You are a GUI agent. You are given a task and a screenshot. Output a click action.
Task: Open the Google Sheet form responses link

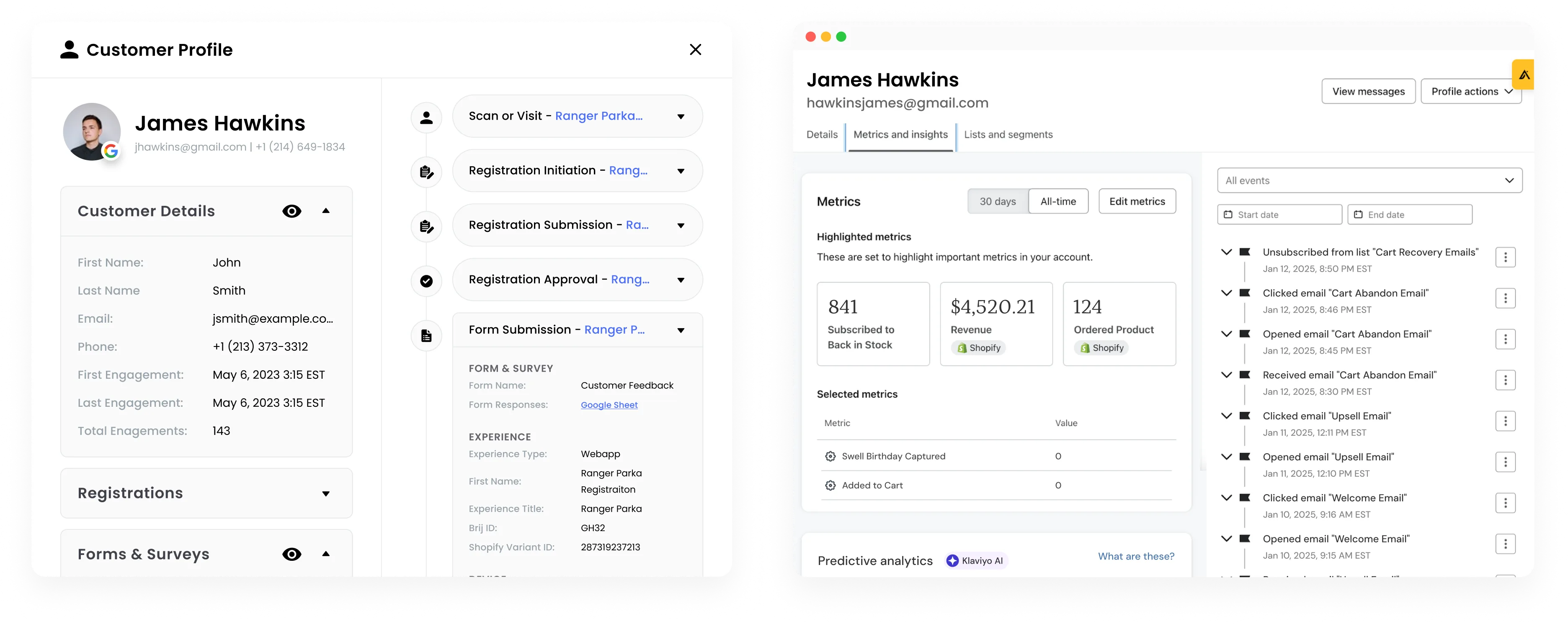pos(609,405)
